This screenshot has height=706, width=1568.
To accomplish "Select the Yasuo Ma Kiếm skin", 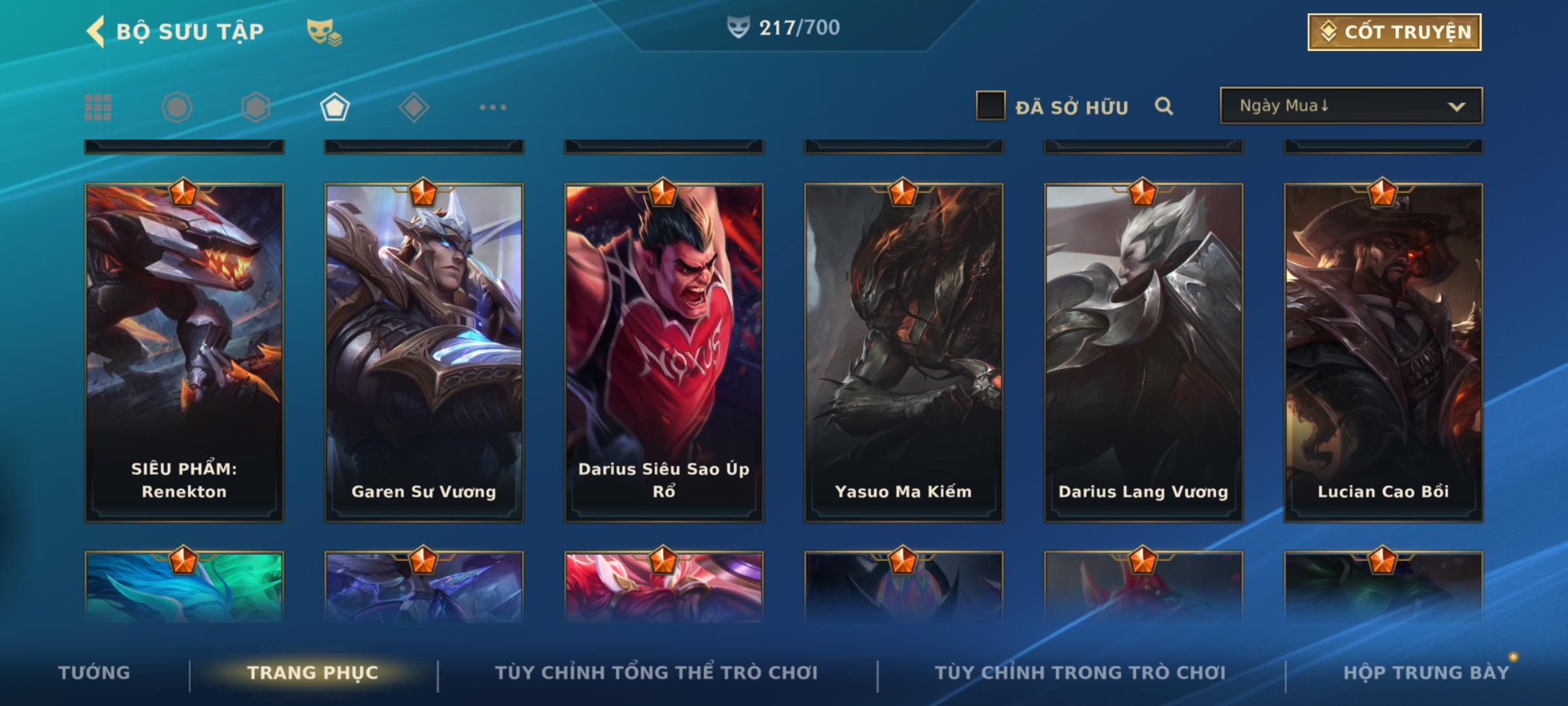I will click(x=904, y=352).
